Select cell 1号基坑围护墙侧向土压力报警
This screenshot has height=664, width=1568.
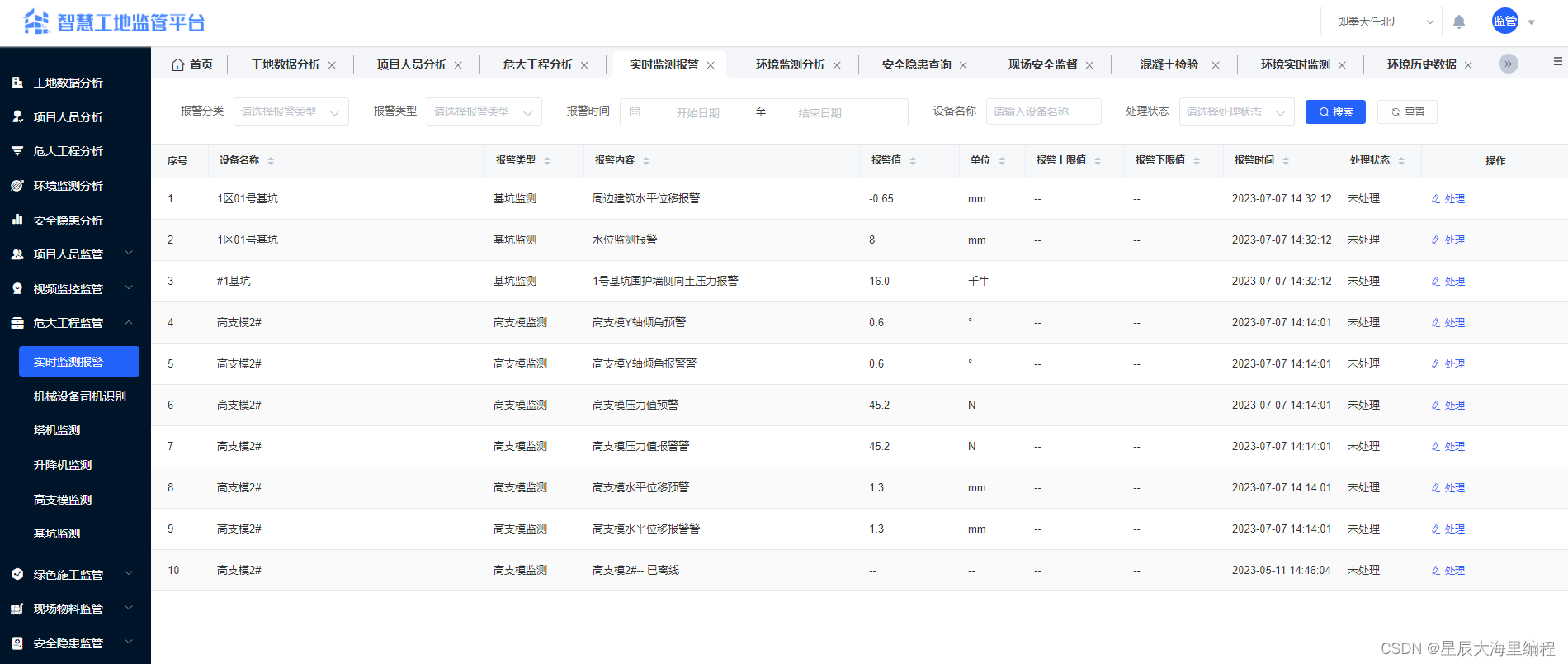point(665,282)
